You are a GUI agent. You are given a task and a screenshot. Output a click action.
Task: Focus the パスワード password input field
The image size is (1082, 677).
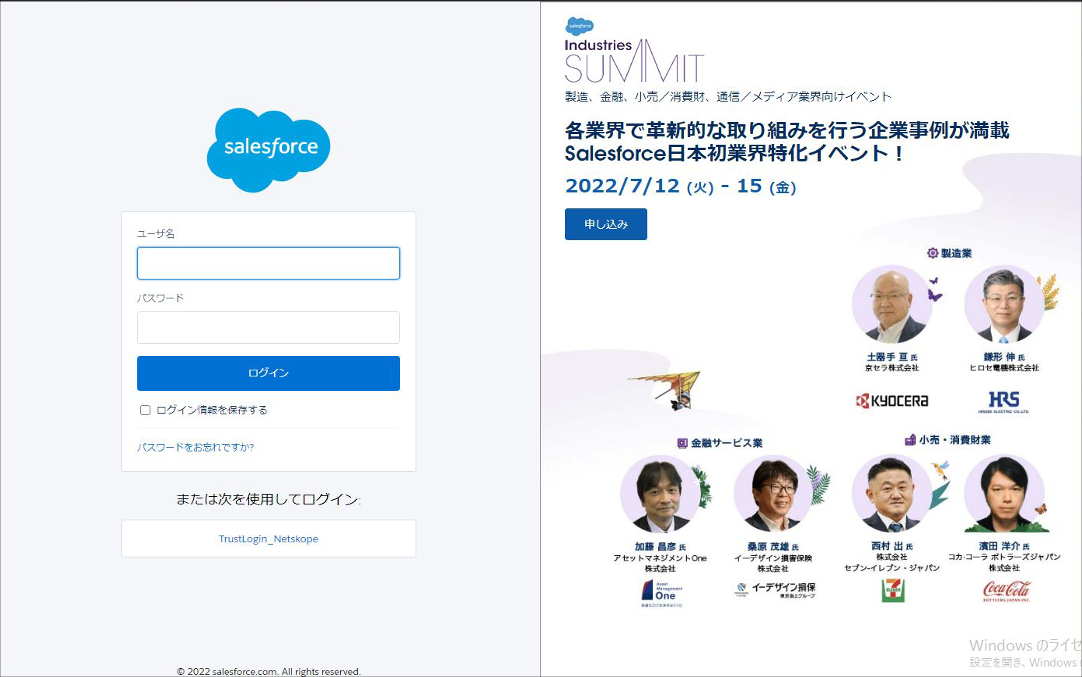pos(268,328)
